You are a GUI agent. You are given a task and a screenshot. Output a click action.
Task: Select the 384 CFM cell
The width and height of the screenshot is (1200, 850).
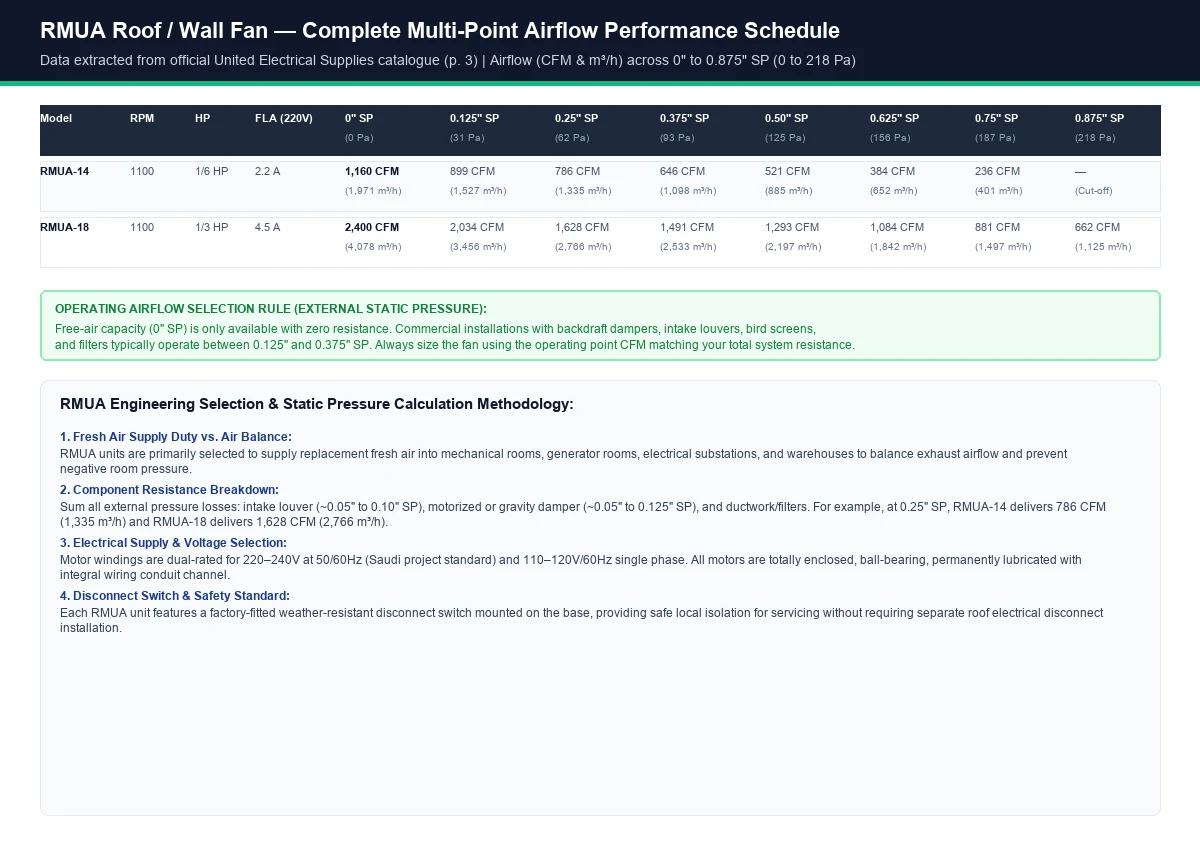(x=892, y=171)
